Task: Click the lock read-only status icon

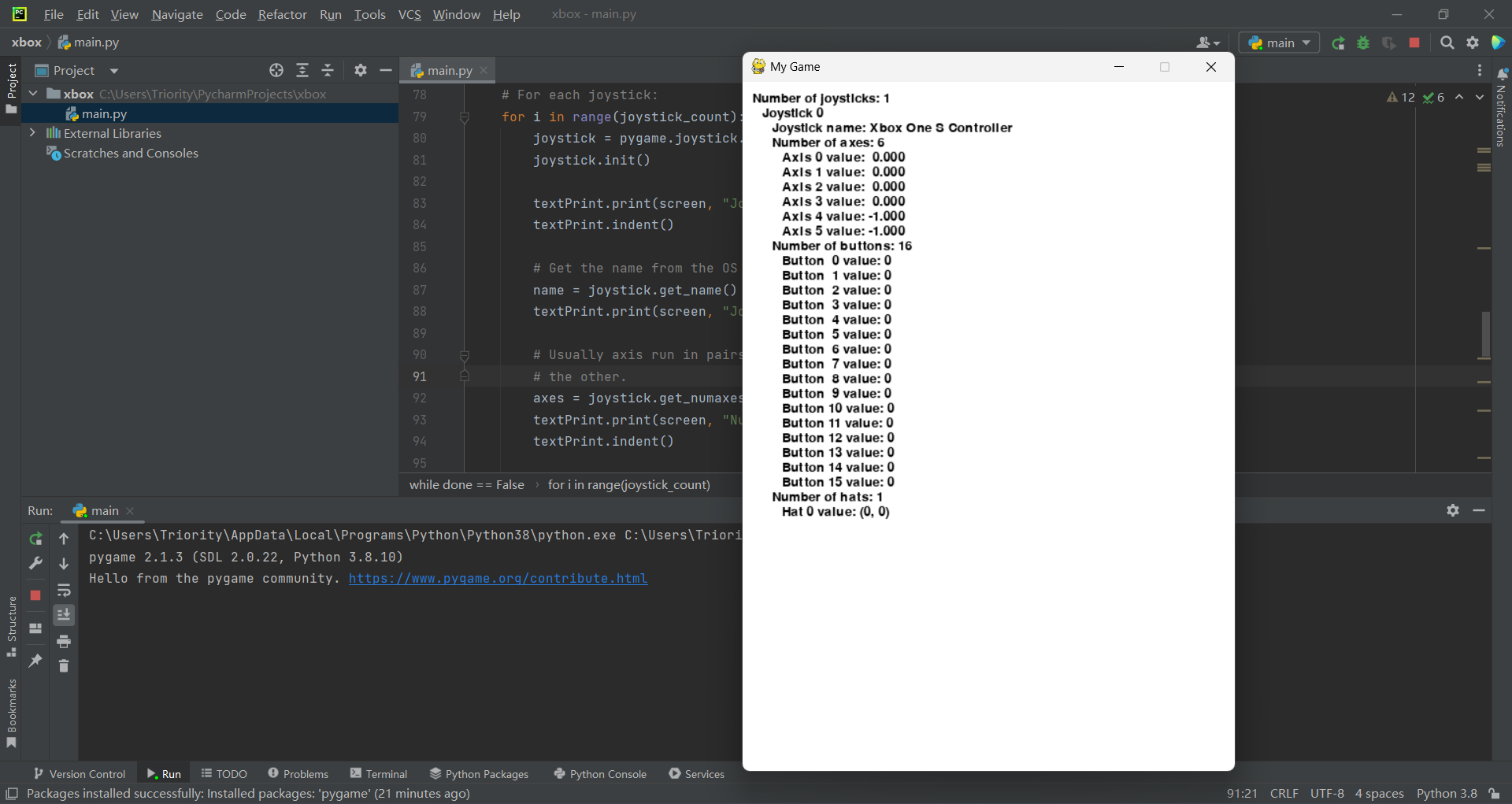Action: click(1494, 794)
